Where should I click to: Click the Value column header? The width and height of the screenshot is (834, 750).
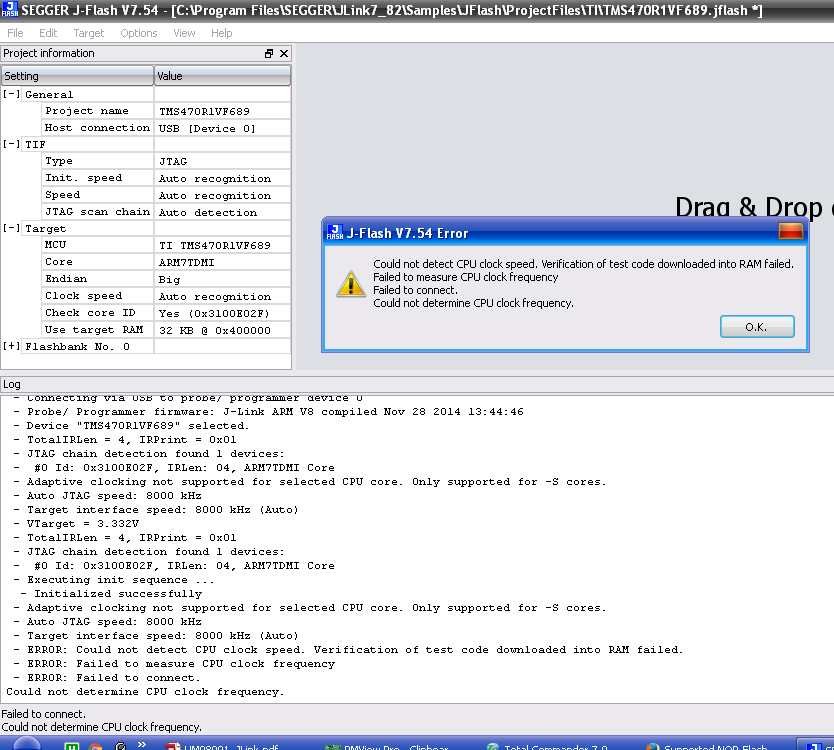click(222, 76)
